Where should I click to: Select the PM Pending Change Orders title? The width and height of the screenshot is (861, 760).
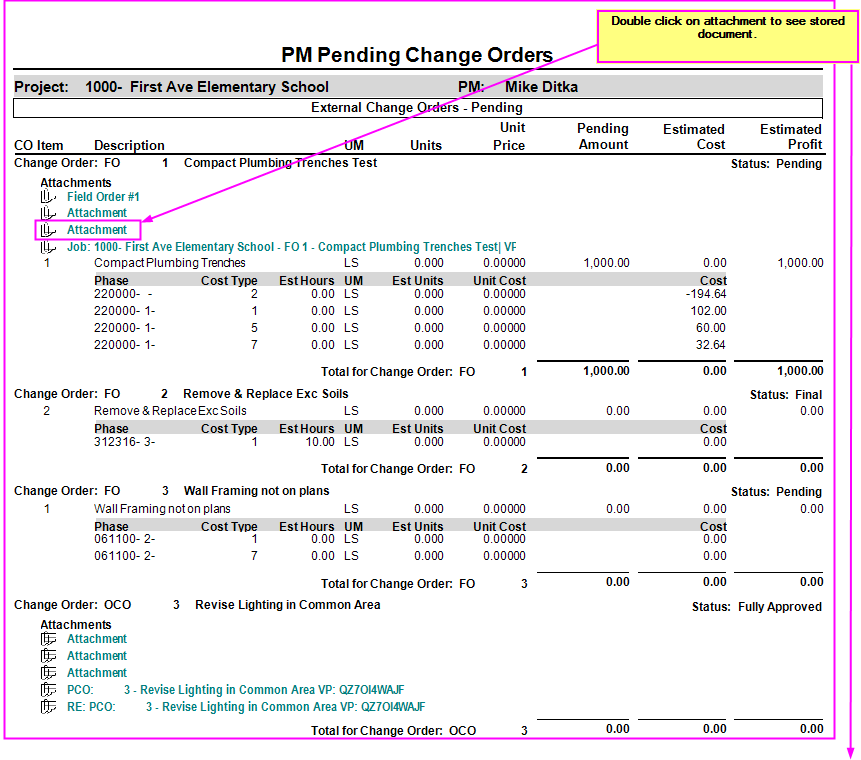click(x=417, y=55)
